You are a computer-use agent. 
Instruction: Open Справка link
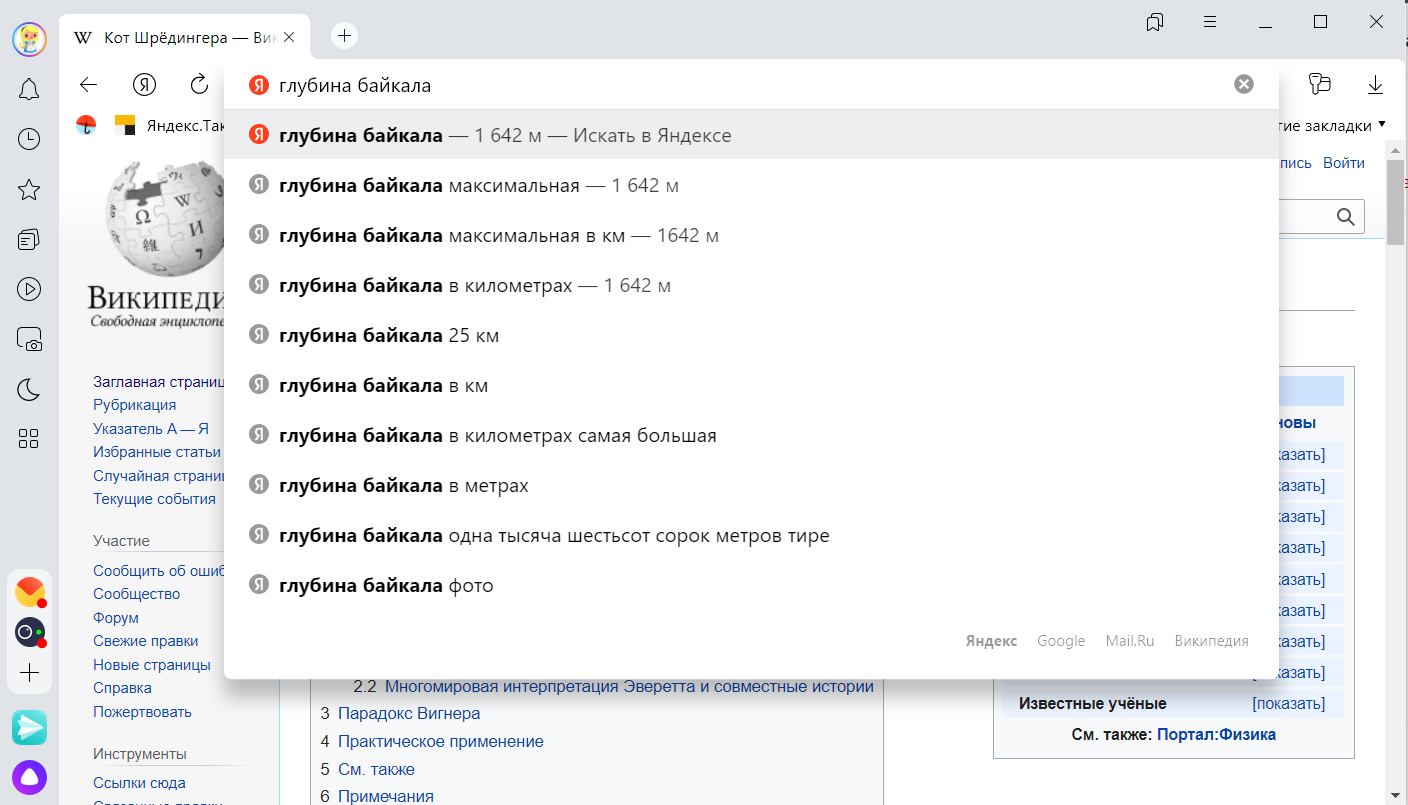point(122,688)
